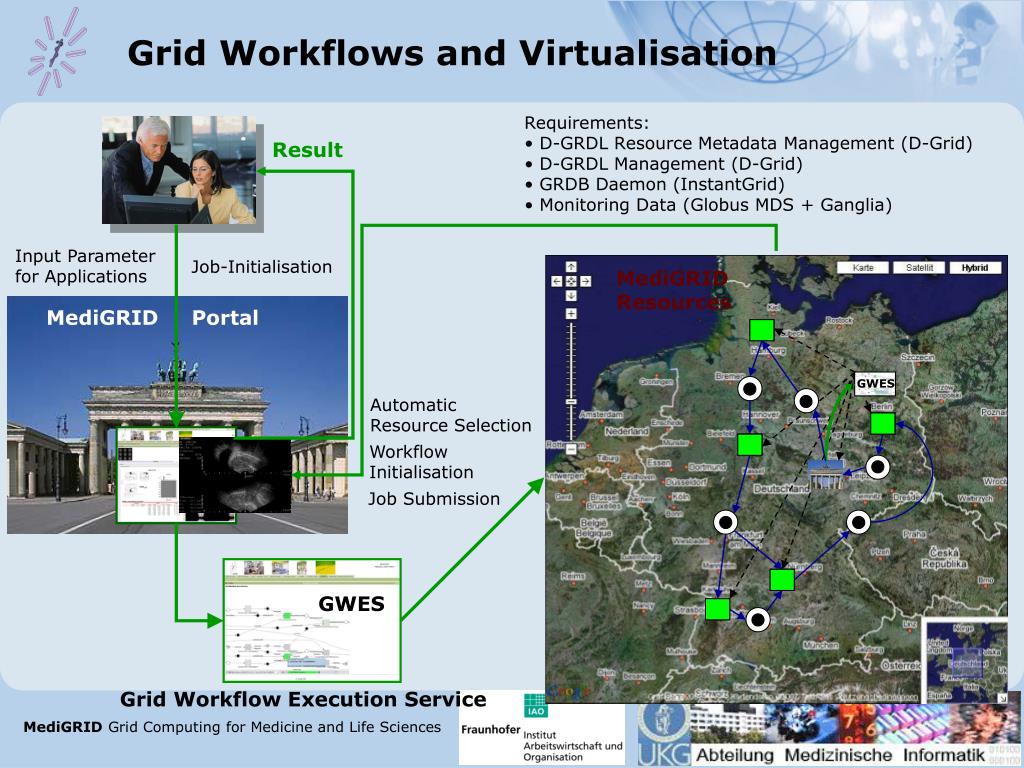Switch the map to Karte view
Viewport: 1024px width, 768px height.
(x=863, y=268)
